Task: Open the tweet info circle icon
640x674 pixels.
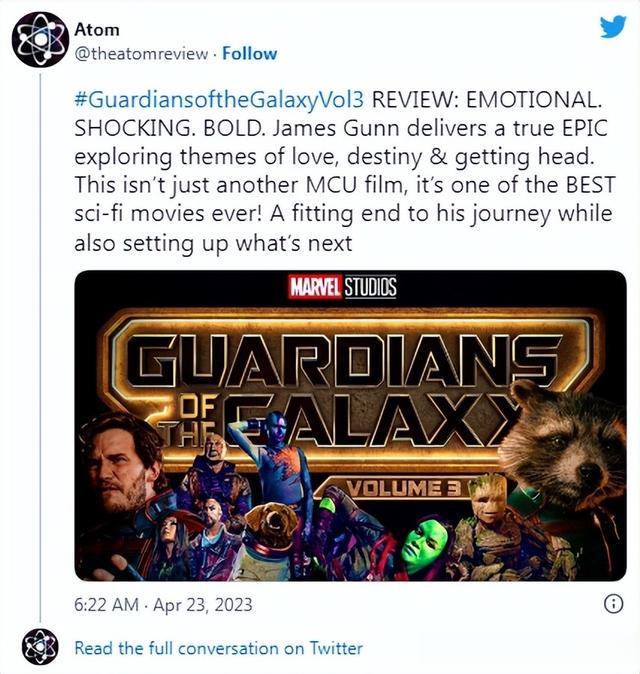Action: point(613,604)
